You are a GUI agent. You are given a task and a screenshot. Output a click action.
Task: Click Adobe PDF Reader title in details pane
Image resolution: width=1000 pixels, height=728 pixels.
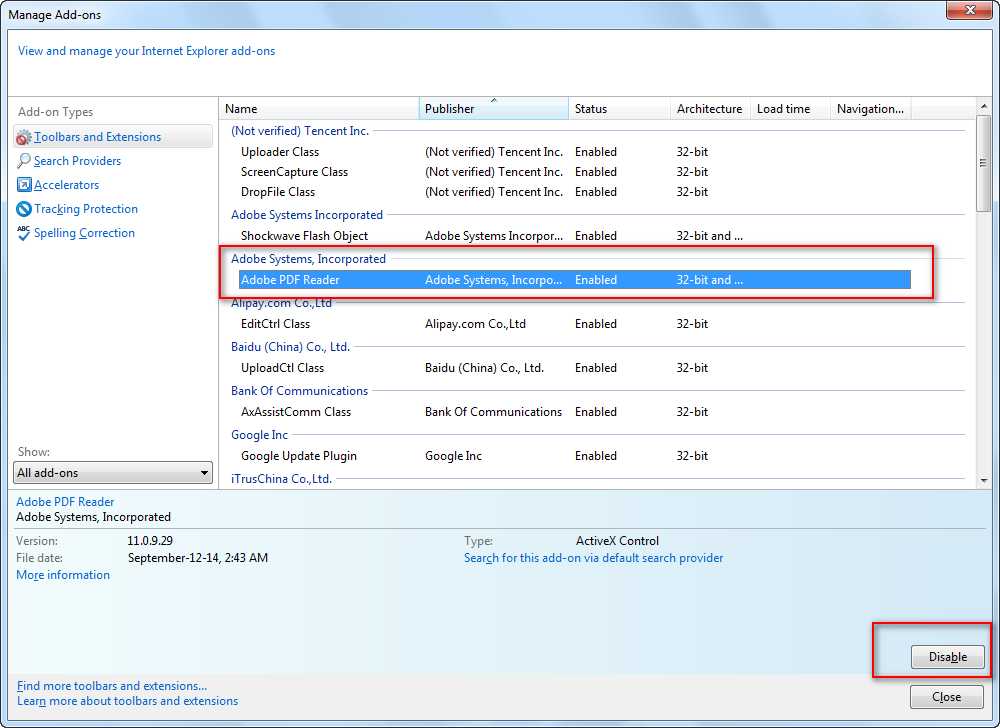65,502
